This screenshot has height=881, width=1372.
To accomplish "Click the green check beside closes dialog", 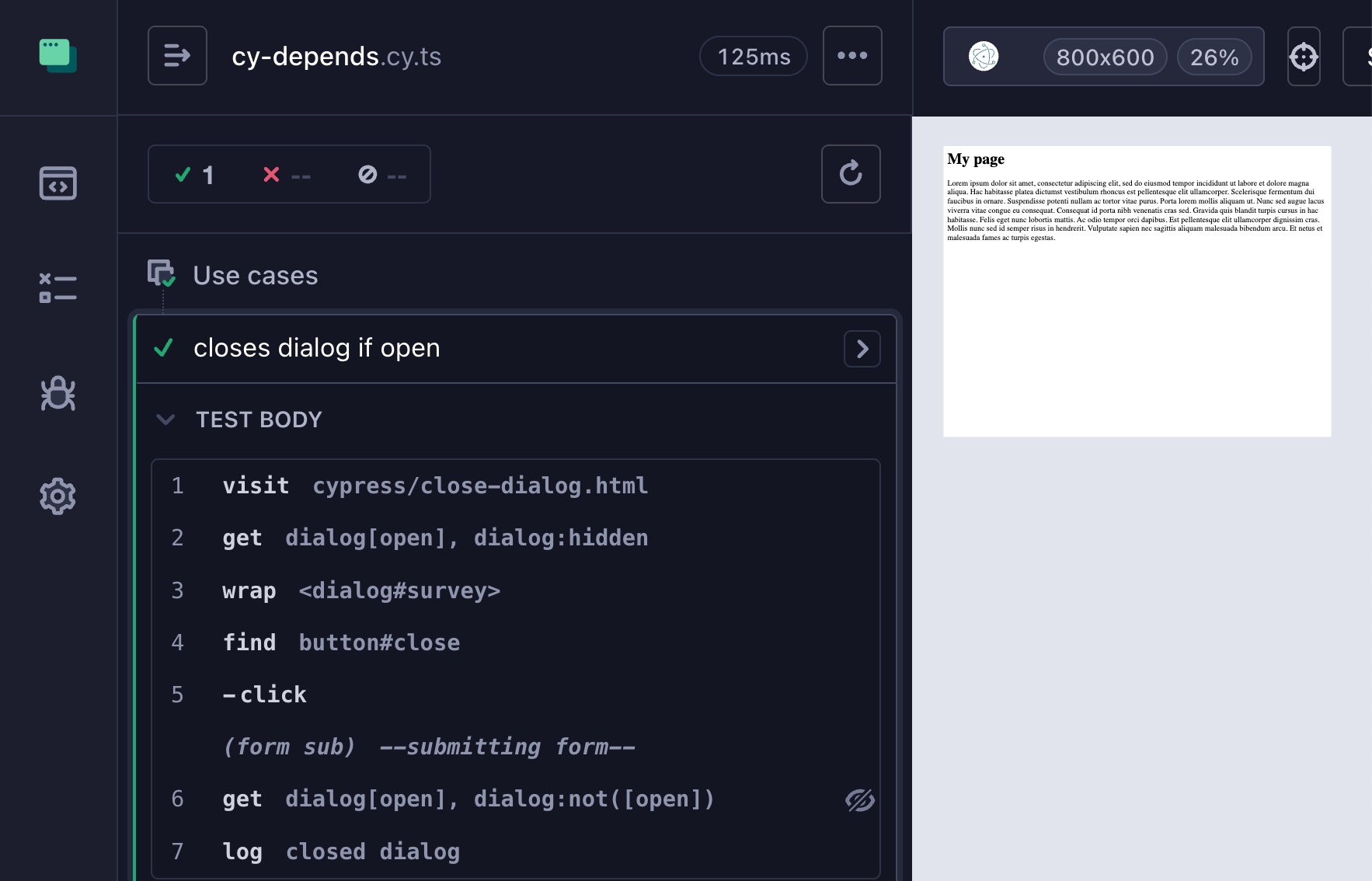I will point(163,348).
